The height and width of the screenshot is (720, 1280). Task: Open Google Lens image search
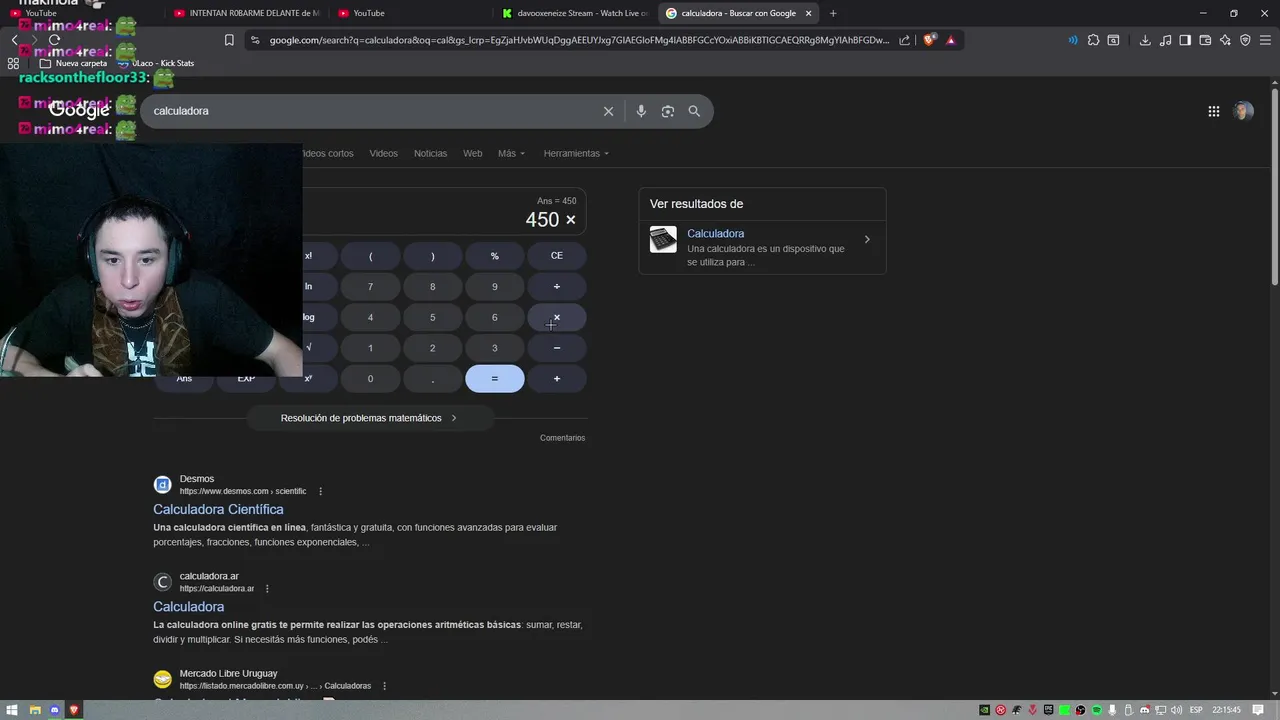point(668,111)
